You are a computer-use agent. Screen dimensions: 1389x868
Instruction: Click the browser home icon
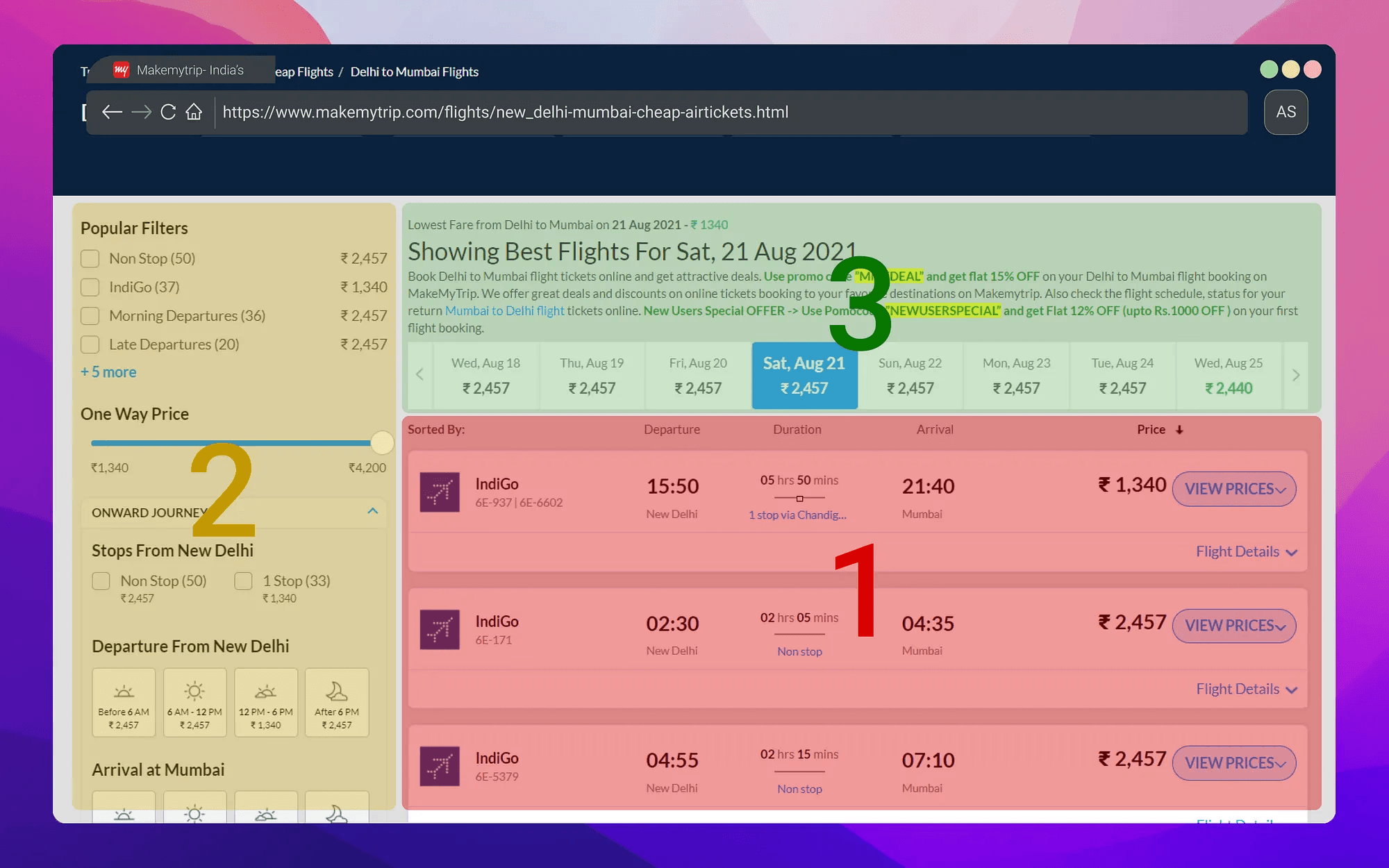(x=194, y=112)
